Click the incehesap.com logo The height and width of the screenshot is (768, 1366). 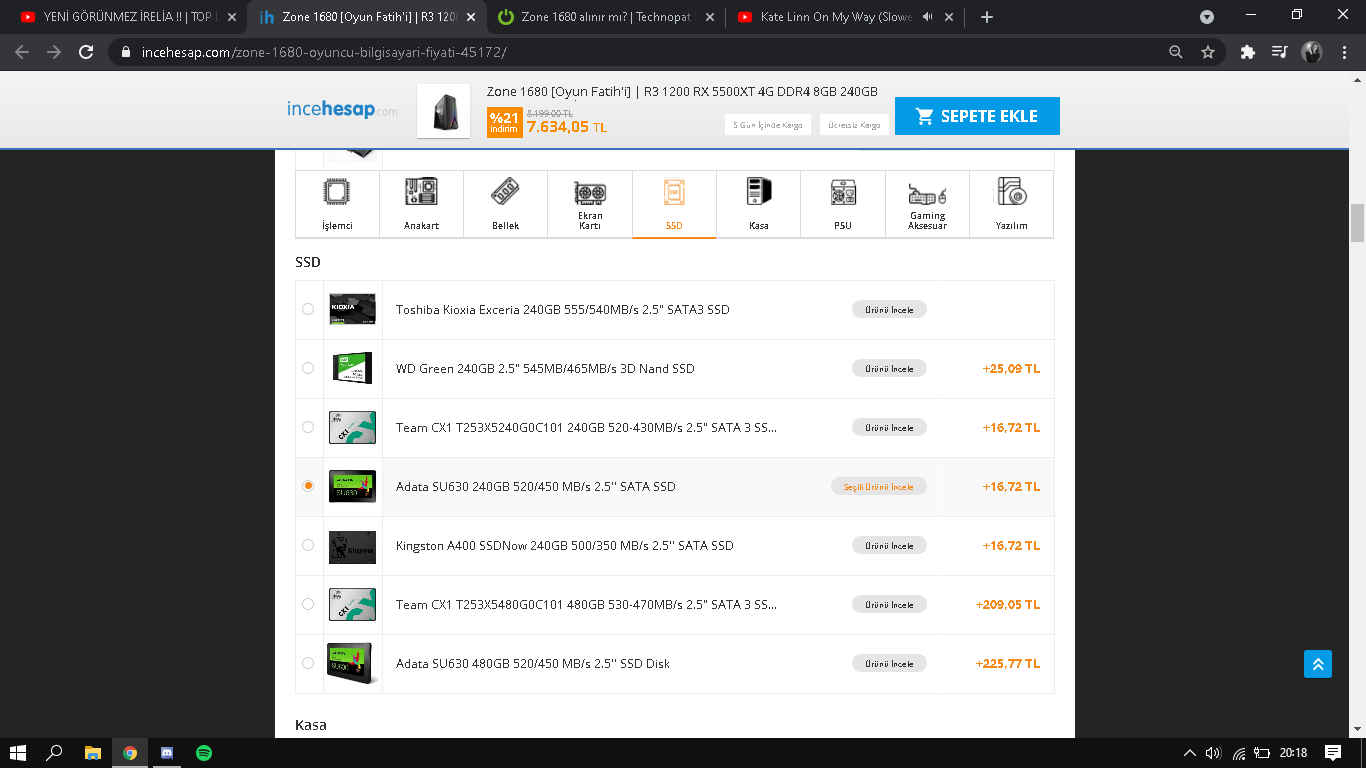pyautogui.click(x=341, y=109)
